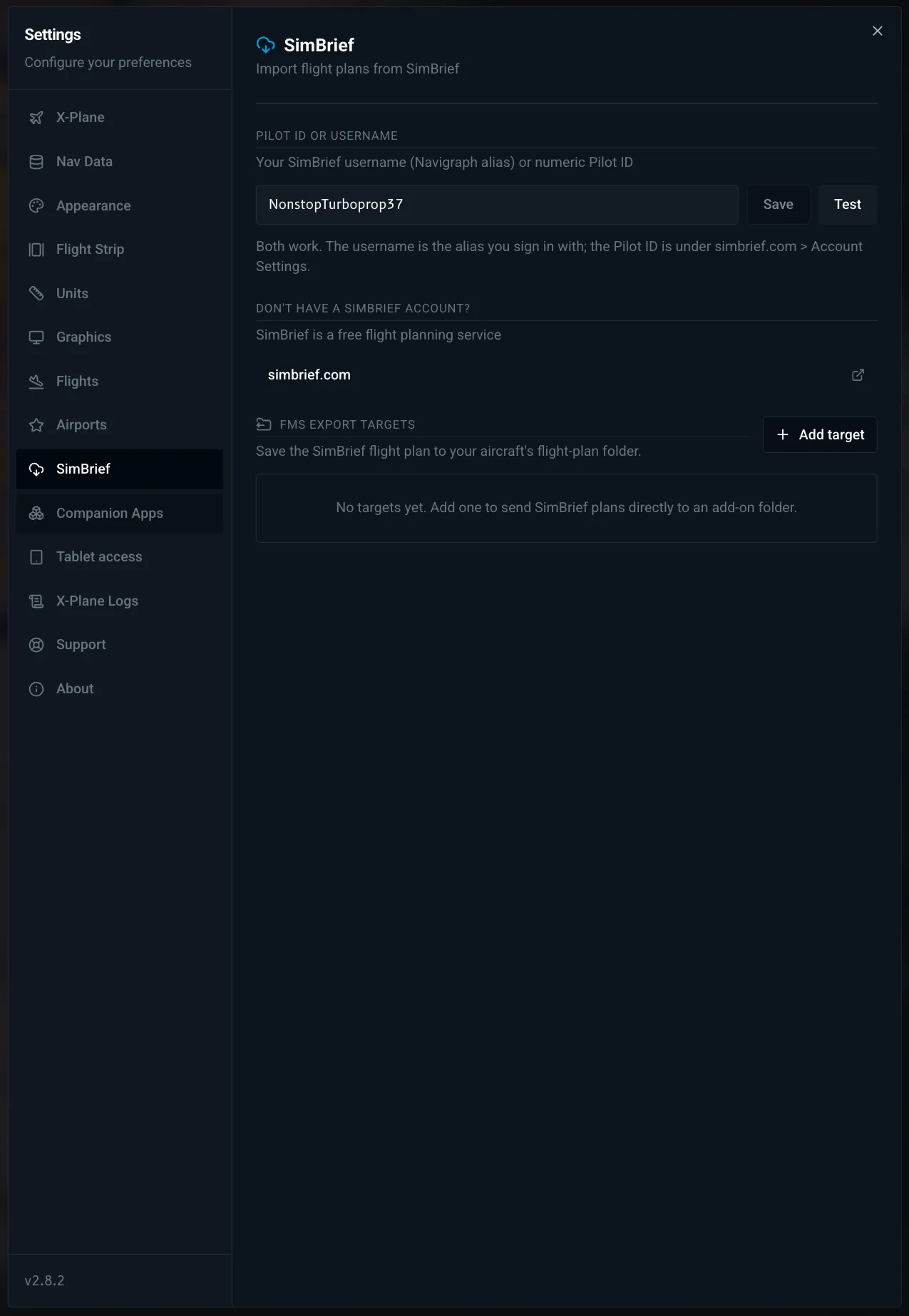Click the SimBrief cloud download sidebar icon
909x1316 pixels.
tap(36, 469)
